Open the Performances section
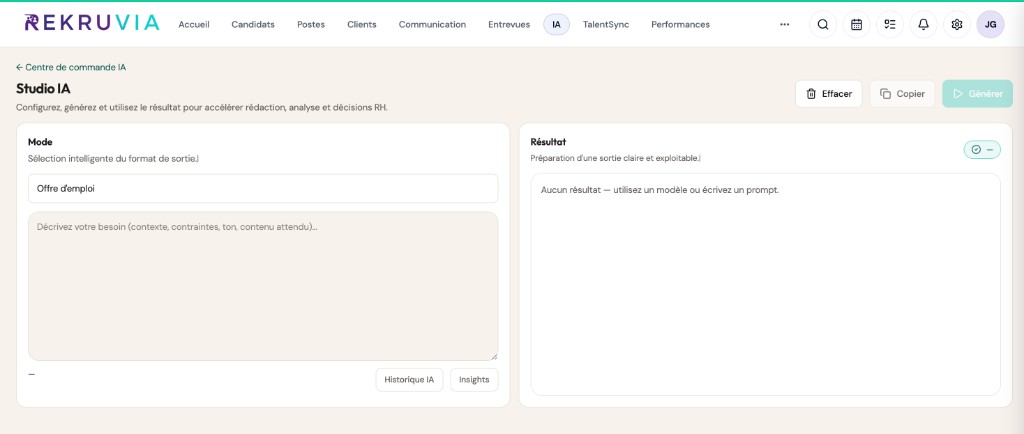This screenshot has width=1024, height=434. (x=680, y=25)
